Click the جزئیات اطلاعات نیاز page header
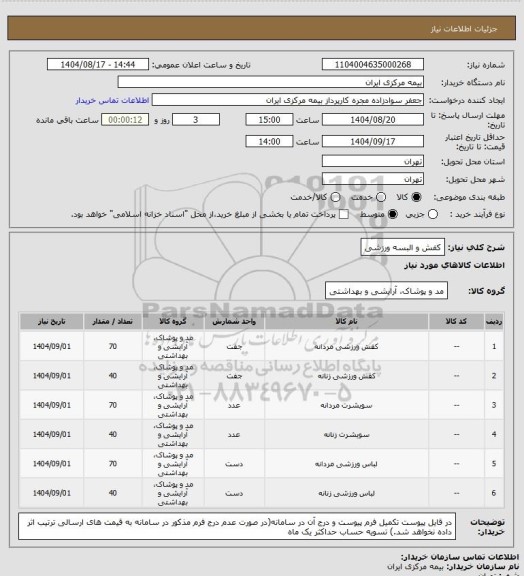The width and height of the screenshot is (524, 576). coord(464,29)
